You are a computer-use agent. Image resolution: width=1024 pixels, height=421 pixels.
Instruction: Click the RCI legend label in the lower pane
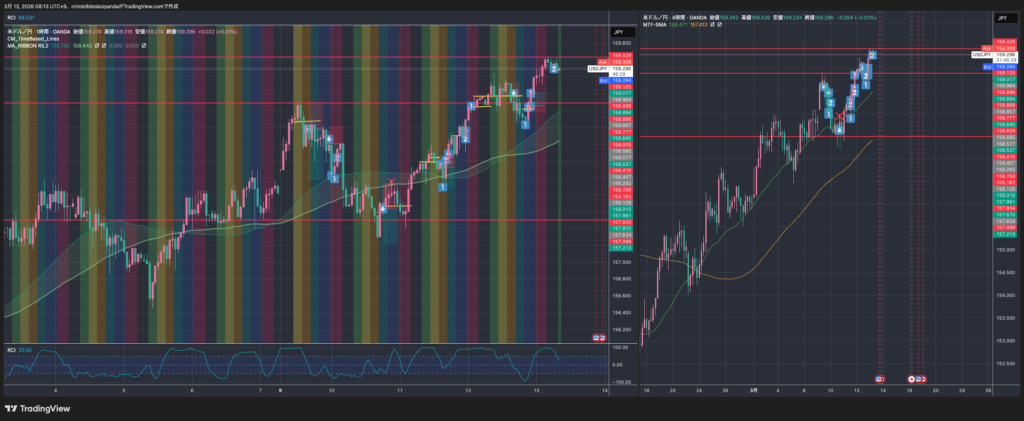(11, 350)
